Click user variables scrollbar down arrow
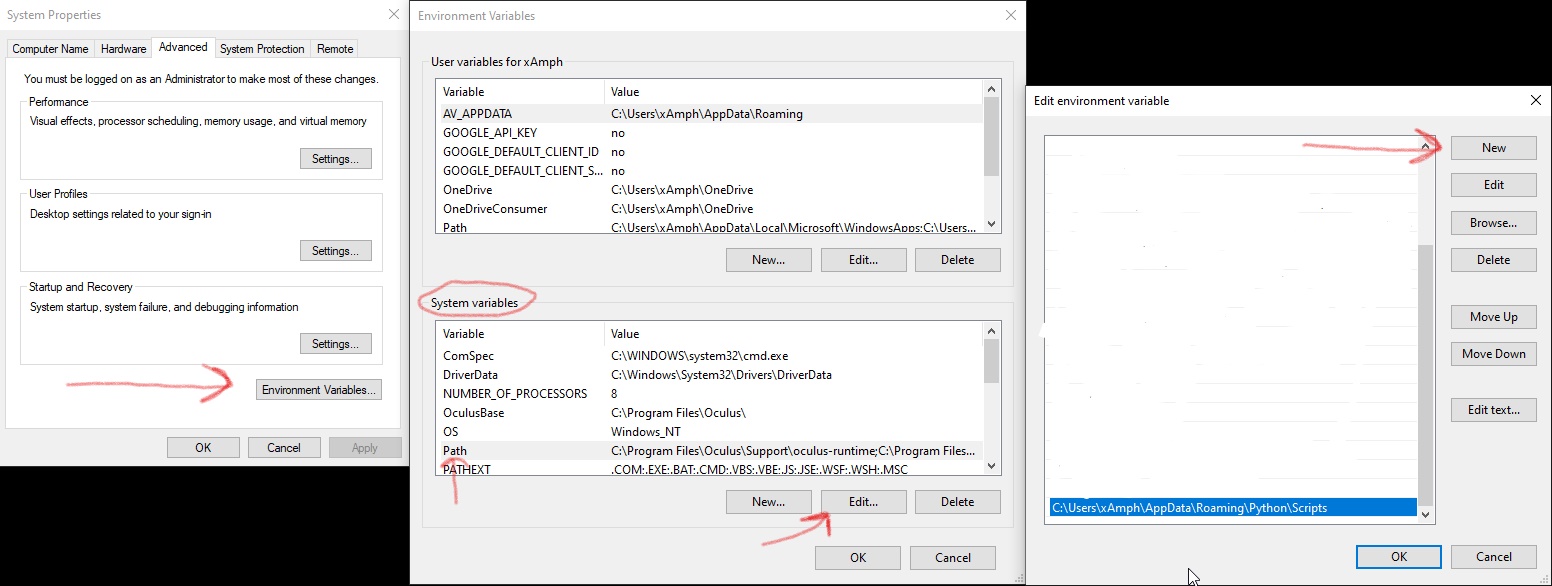 991,225
